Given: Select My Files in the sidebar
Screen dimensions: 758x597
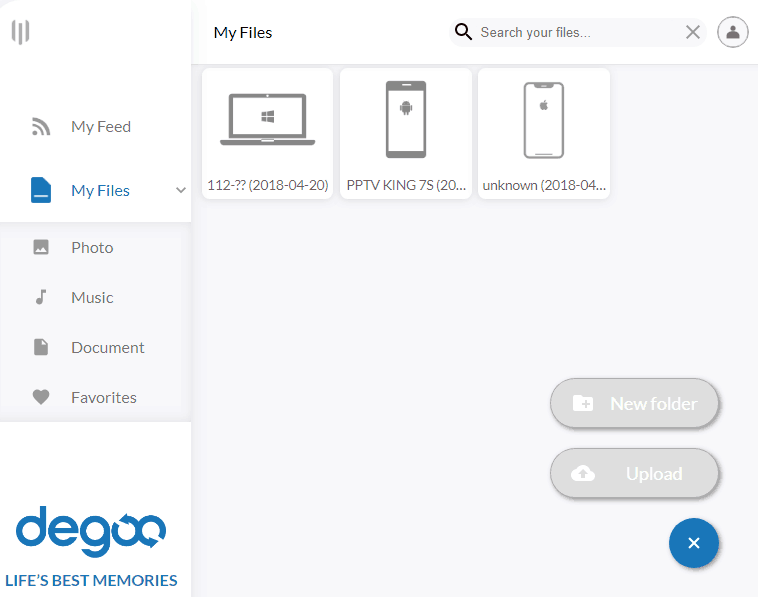Looking at the screenshot, I should click(x=100, y=190).
